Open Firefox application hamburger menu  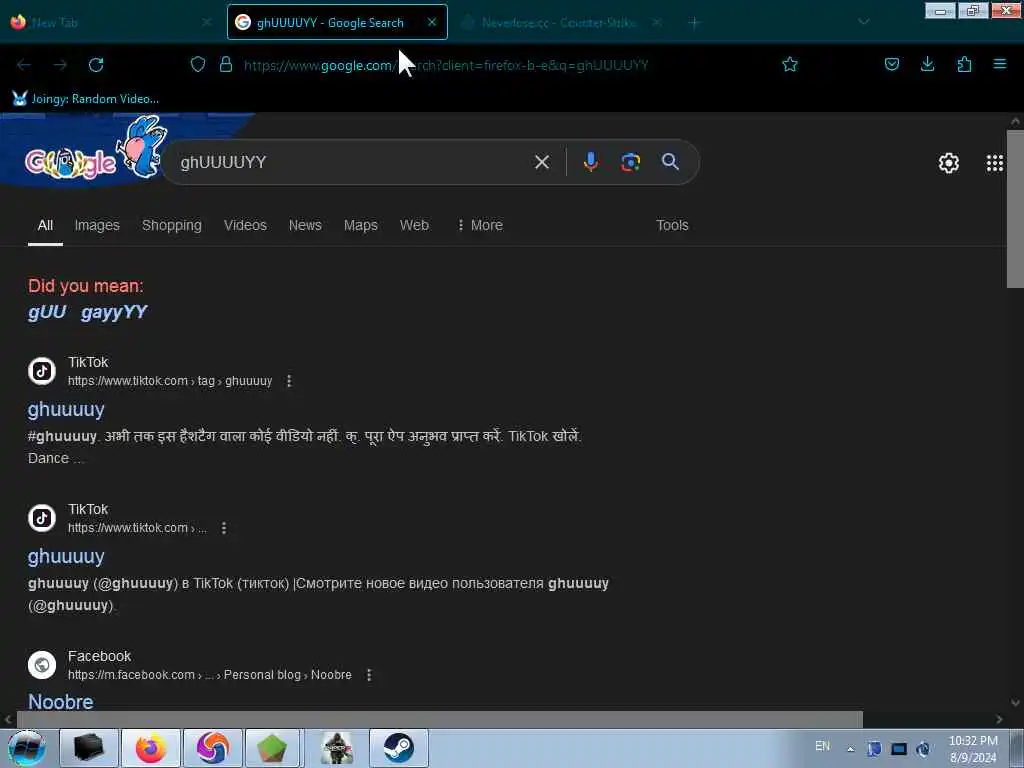1000,64
